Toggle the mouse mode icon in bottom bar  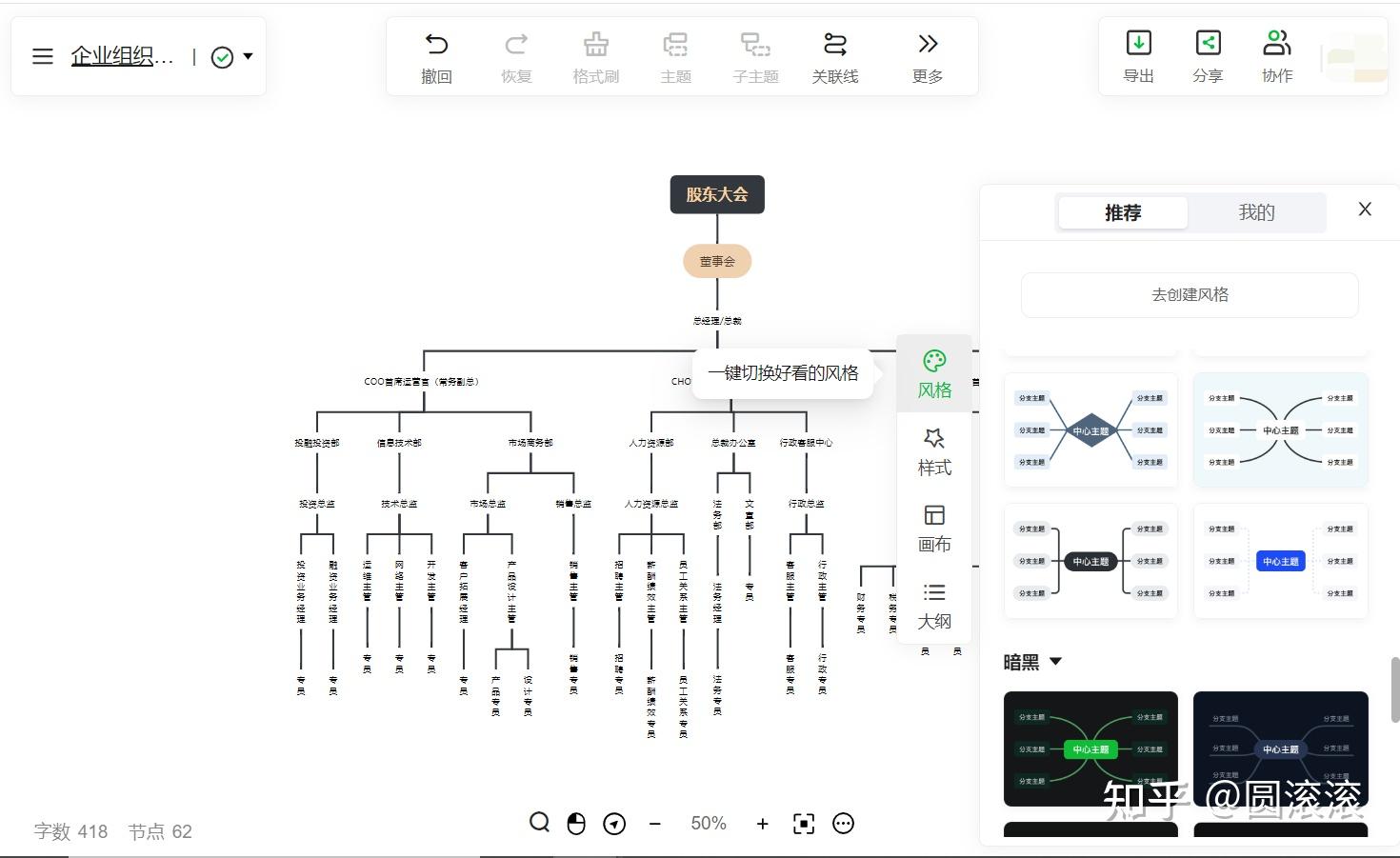576,824
